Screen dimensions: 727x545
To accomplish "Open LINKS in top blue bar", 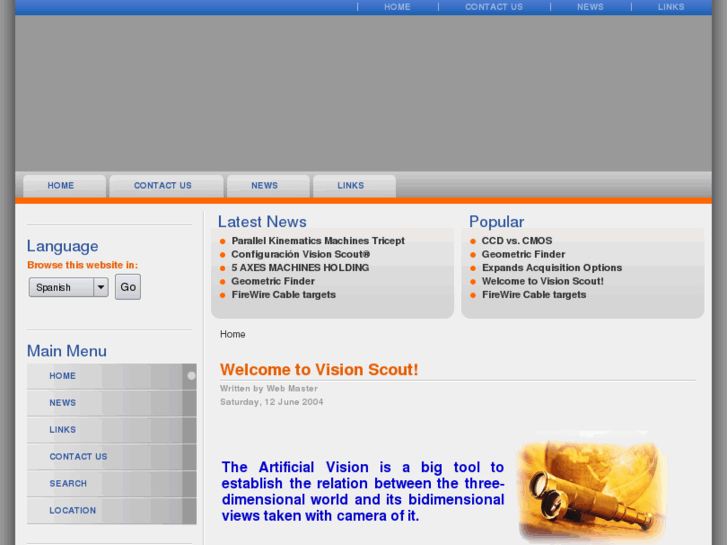I will [x=671, y=7].
